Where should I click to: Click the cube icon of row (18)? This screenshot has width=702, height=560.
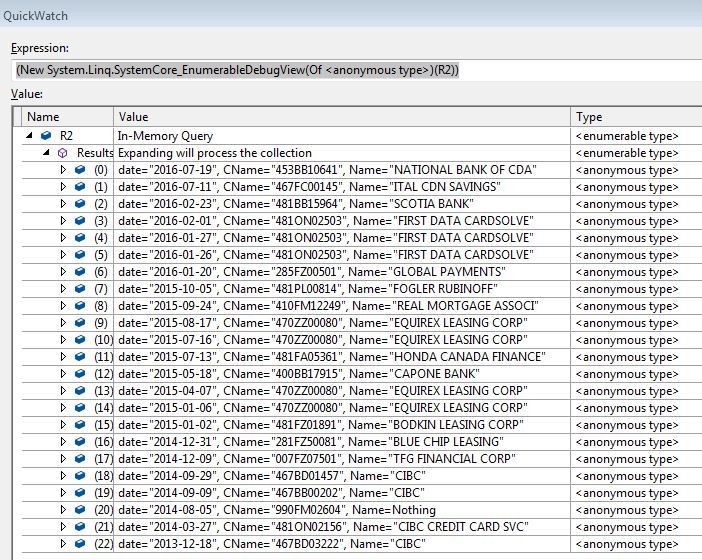80,475
